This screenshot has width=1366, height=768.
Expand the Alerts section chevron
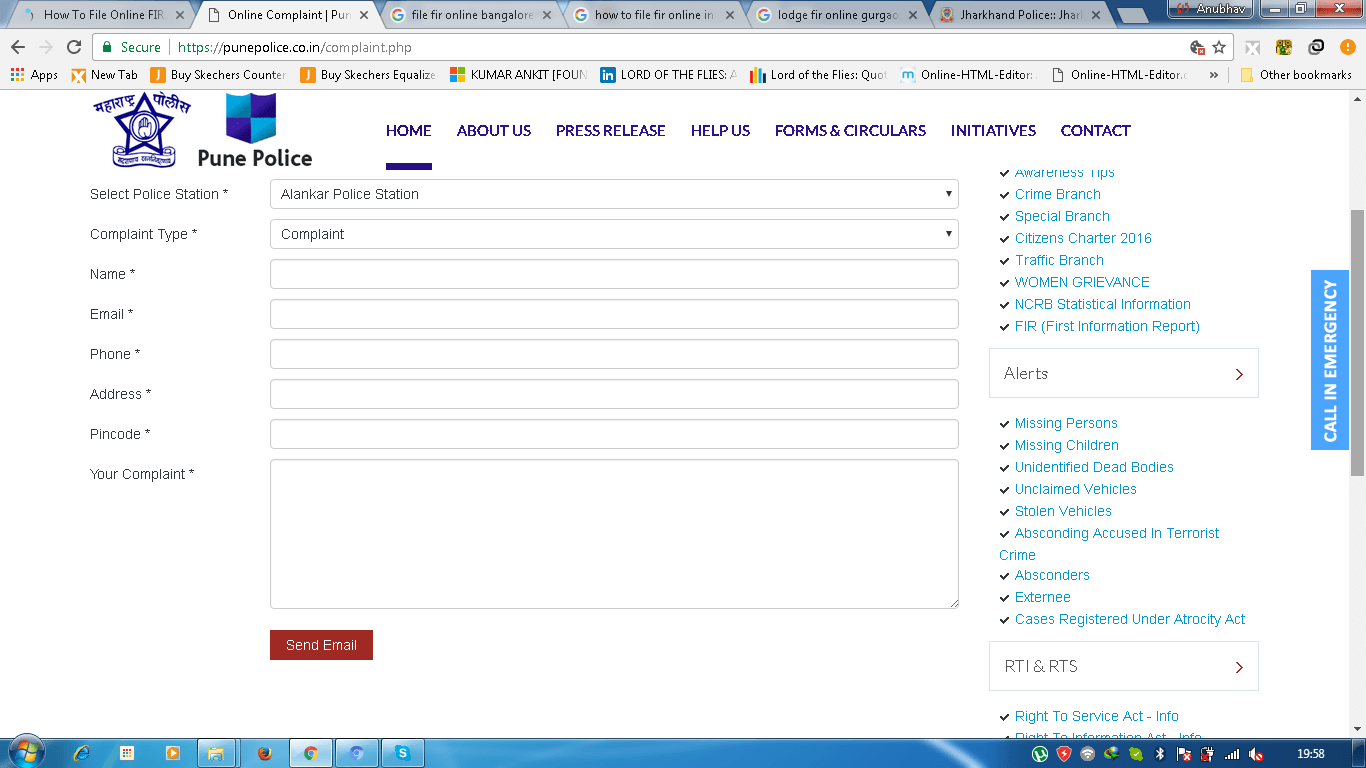(x=1239, y=374)
